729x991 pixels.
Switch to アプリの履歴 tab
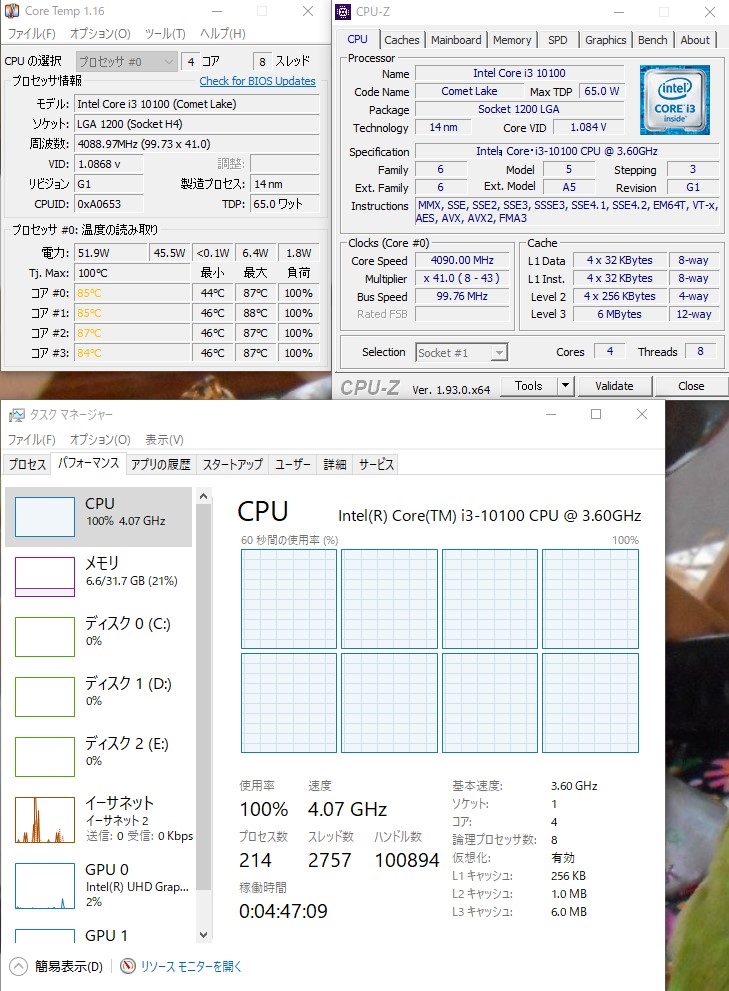(x=161, y=465)
